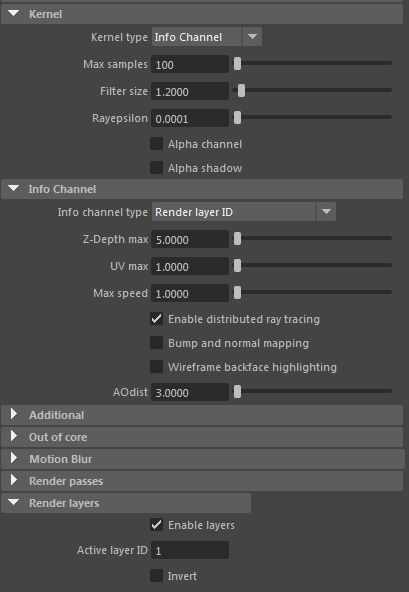Enable the Invert checkbox
Image resolution: width=409 pixels, height=592 pixels.
pyautogui.click(x=156, y=576)
